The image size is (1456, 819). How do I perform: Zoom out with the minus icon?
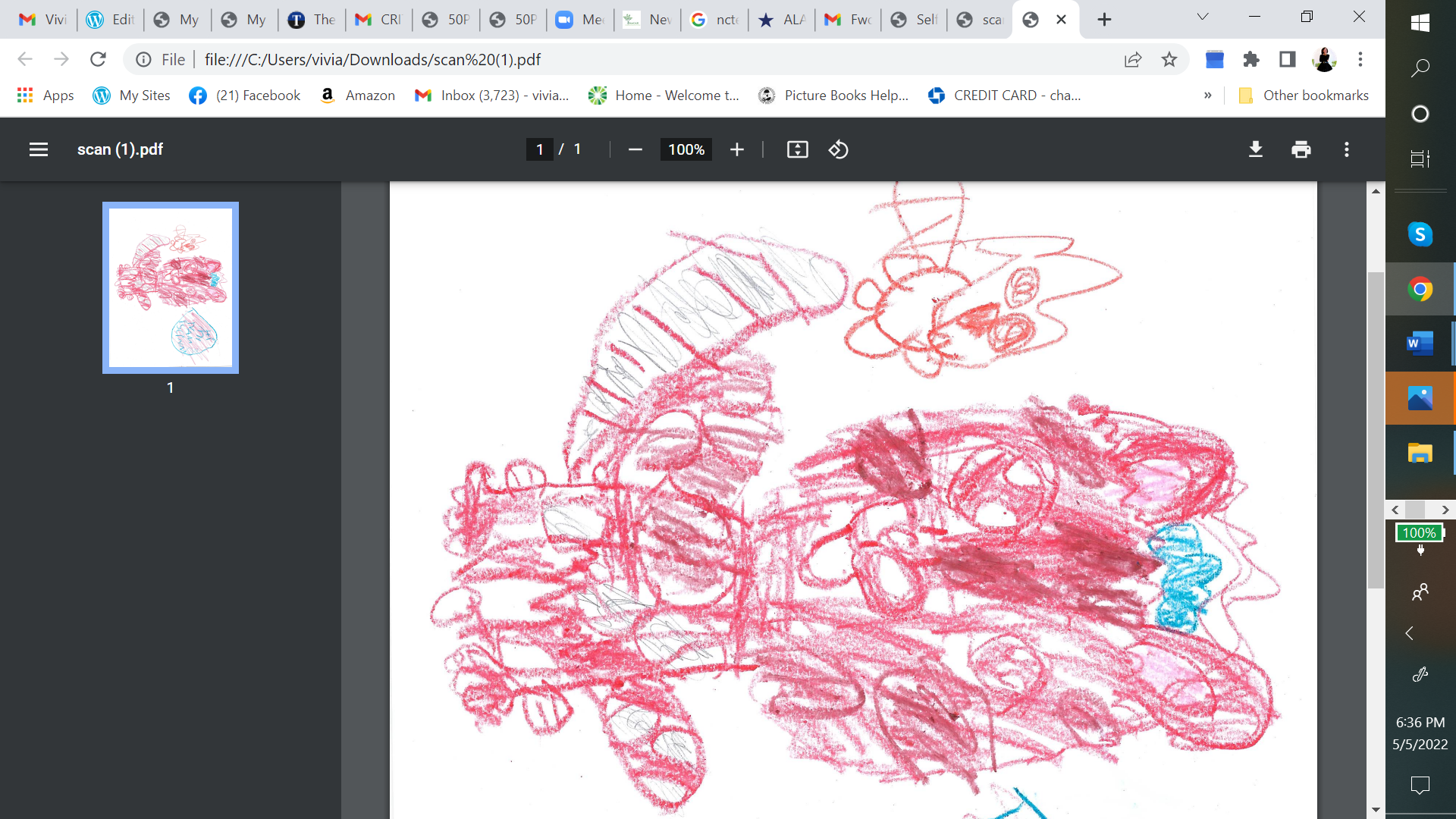(635, 149)
